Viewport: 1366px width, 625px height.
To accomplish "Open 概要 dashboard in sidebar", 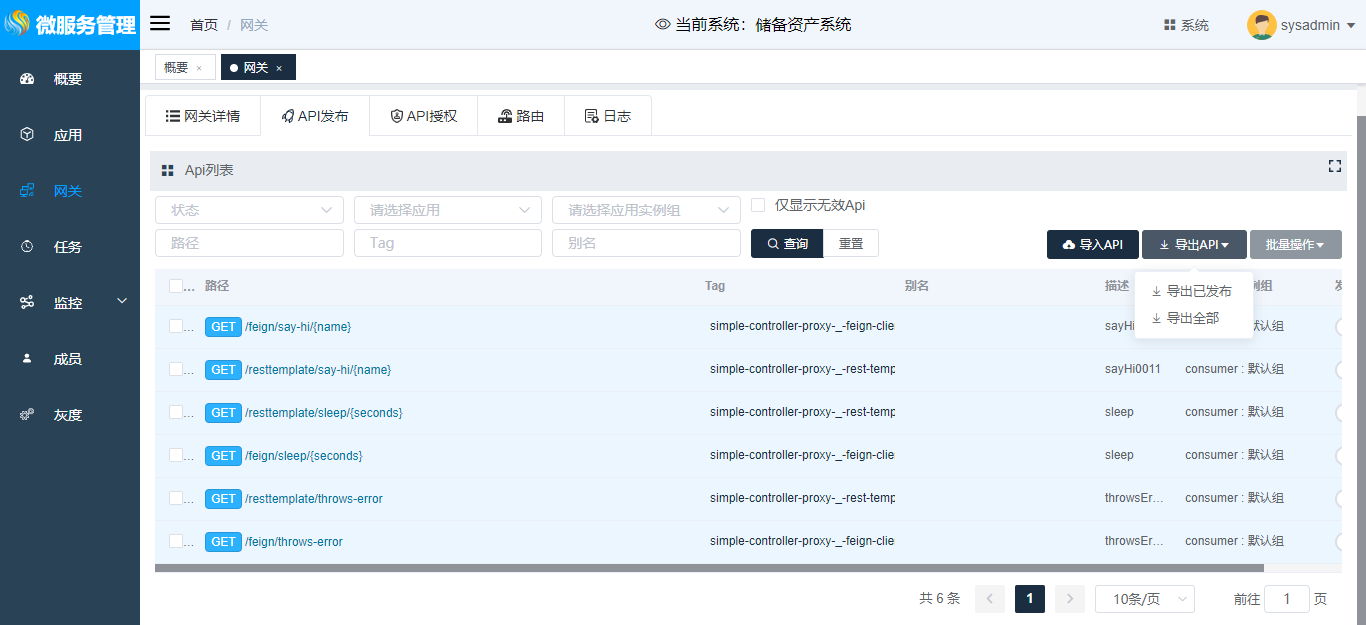I will (x=27, y=79).
